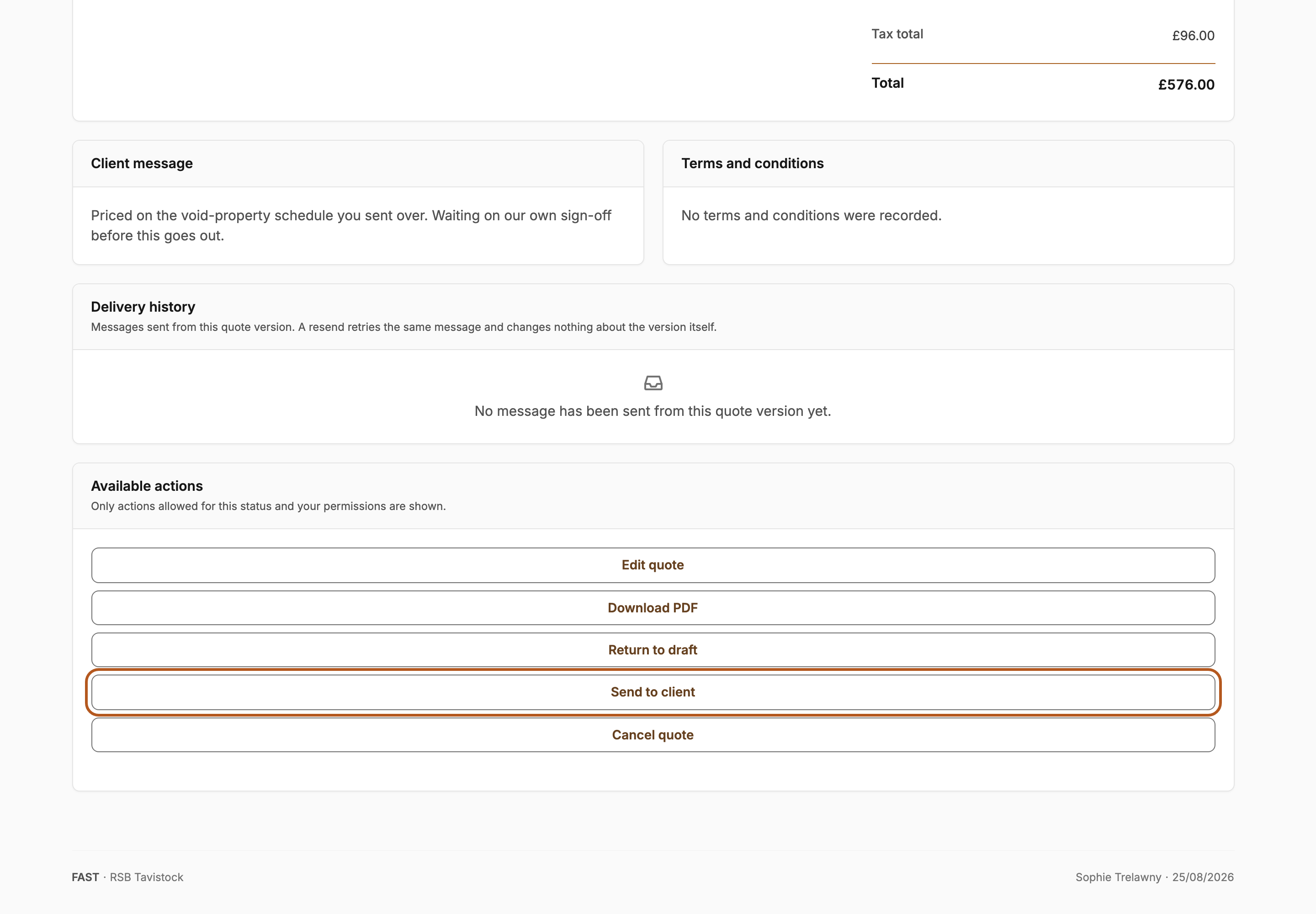The image size is (1316, 914).
Task: Click the empty inbox tray icon
Action: tap(653, 383)
